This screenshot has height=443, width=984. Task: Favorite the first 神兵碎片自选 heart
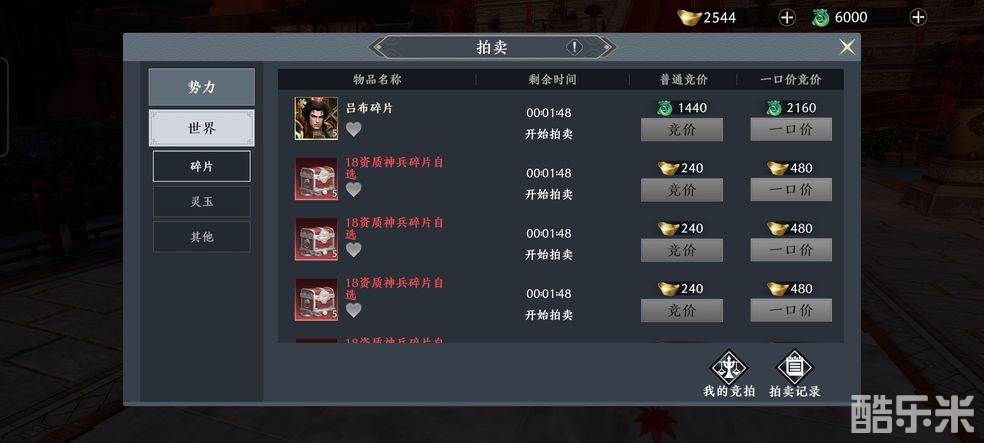click(354, 189)
